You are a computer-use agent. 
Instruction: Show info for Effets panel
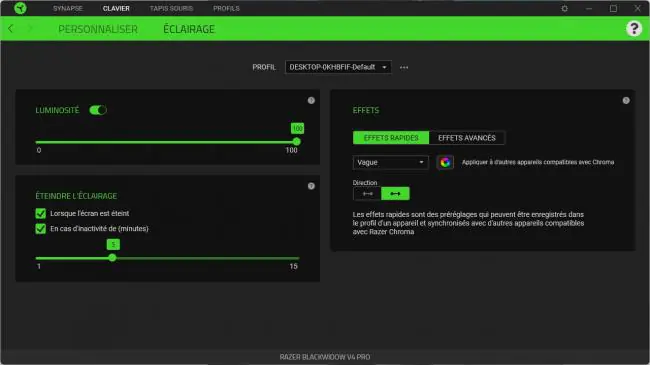626,100
